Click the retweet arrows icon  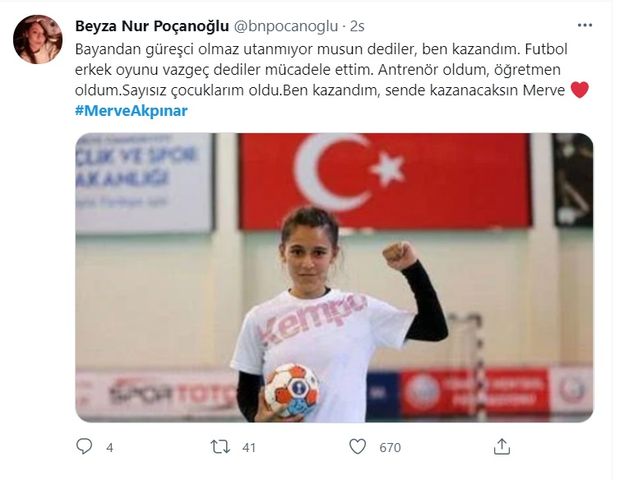pyautogui.click(x=220, y=447)
